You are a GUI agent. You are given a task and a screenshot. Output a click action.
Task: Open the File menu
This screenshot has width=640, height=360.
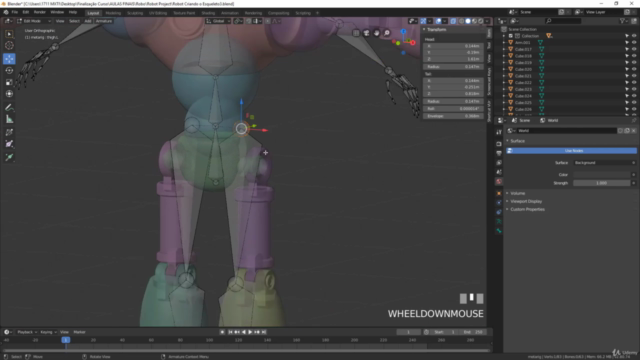(15, 12)
